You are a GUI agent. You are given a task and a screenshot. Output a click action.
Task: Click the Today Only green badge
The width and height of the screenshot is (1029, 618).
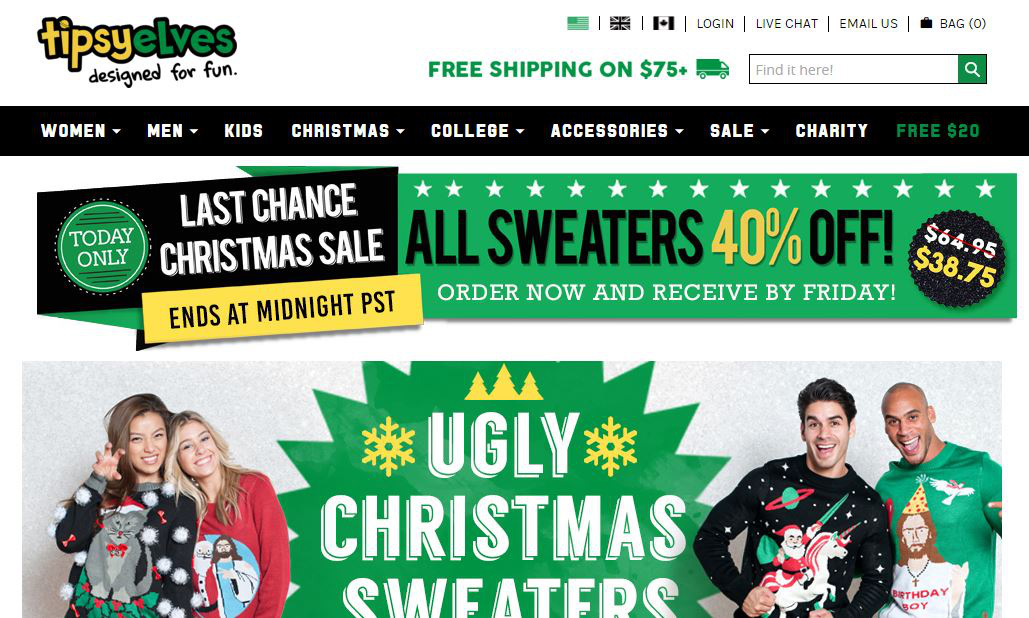pyautogui.click(x=102, y=247)
